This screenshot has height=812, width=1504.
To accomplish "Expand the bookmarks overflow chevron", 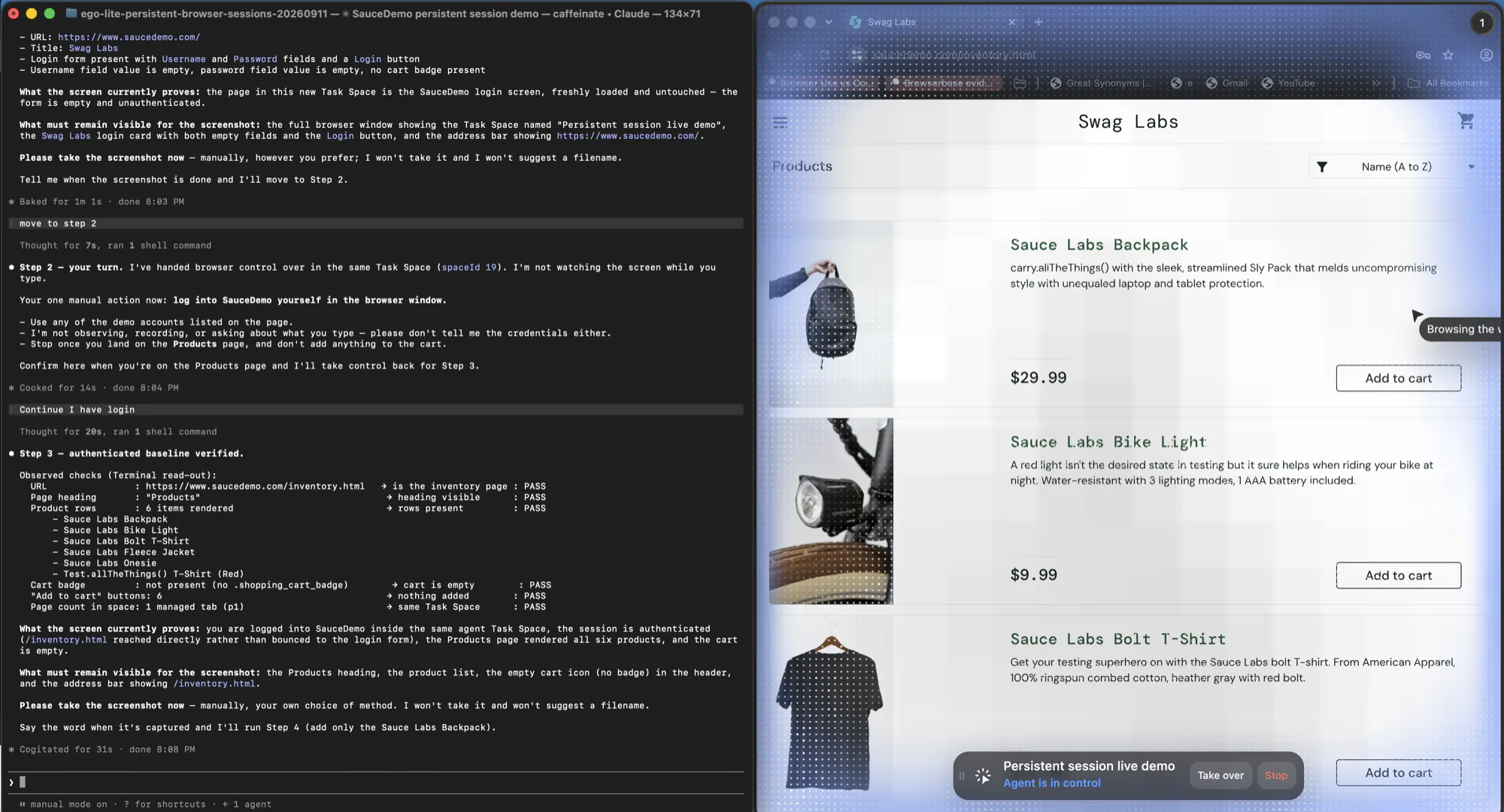I will 1376,83.
